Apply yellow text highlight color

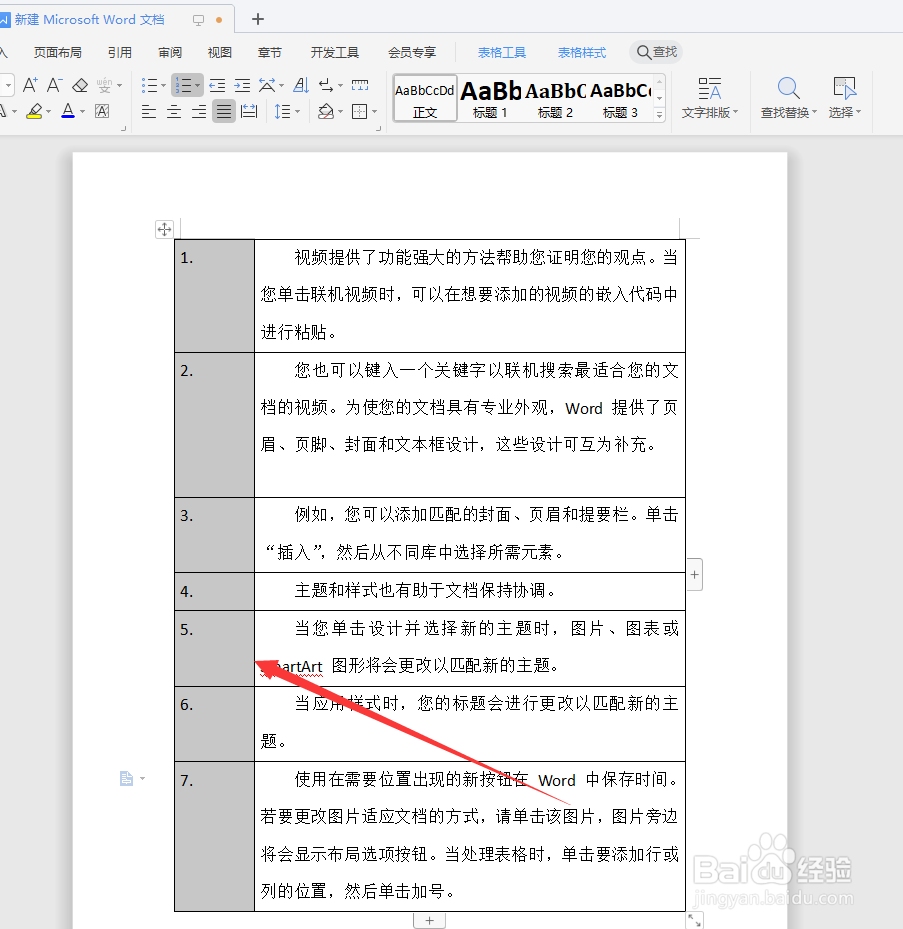34,111
